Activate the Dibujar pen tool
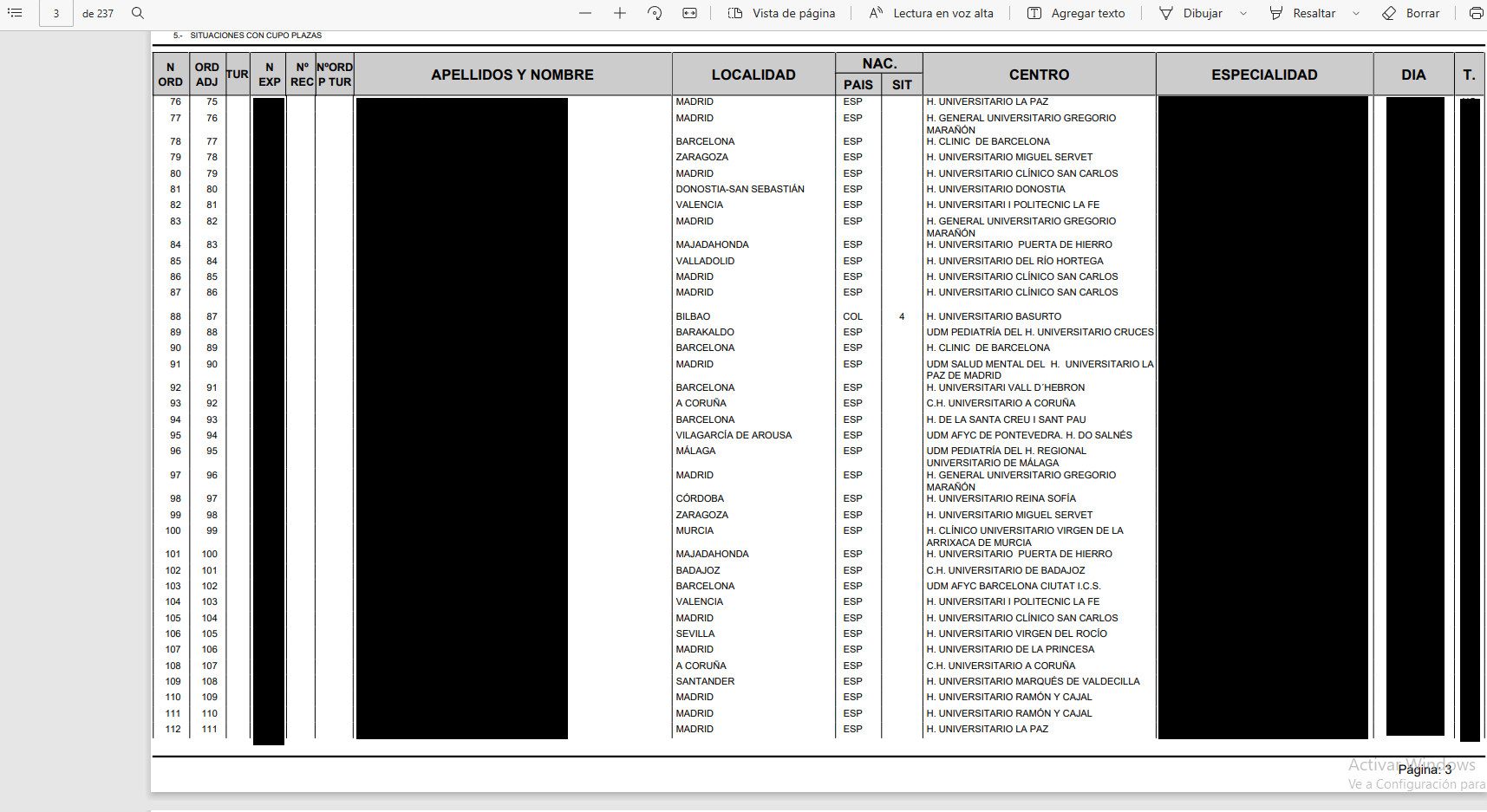The width and height of the screenshot is (1487, 812). (x=1191, y=13)
